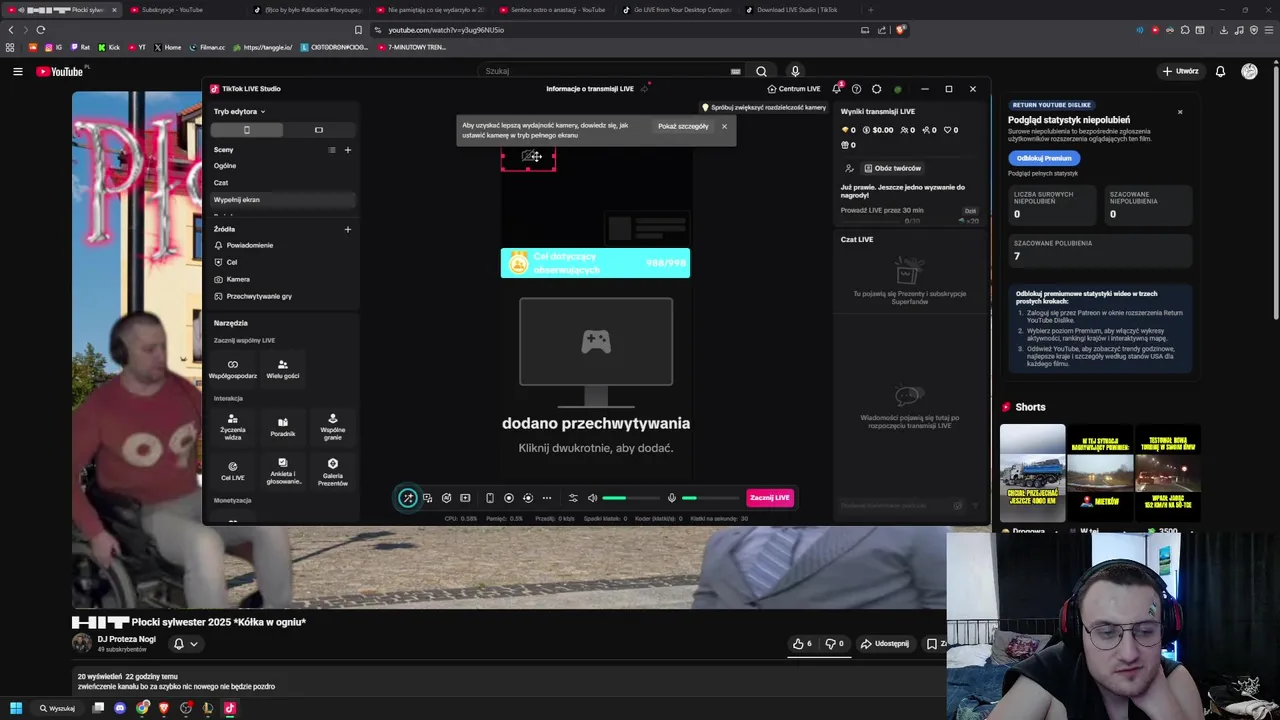Close Return YouTube Dislike panel
1280x720 pixels.
tap(1180, 112)
